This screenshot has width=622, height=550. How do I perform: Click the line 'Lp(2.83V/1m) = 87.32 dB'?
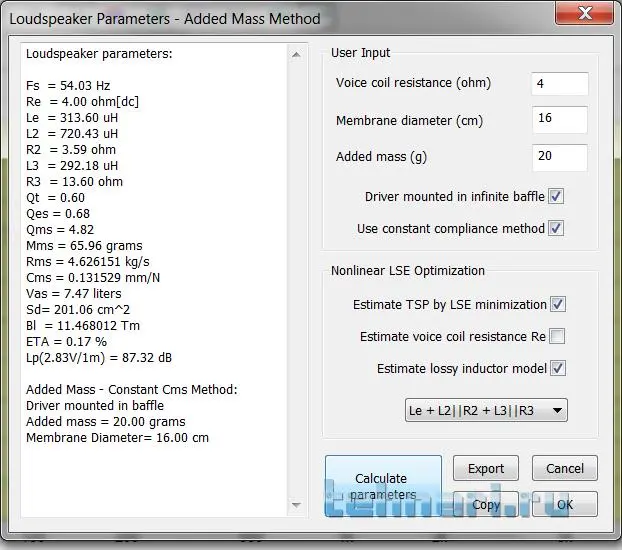(99, 358)
